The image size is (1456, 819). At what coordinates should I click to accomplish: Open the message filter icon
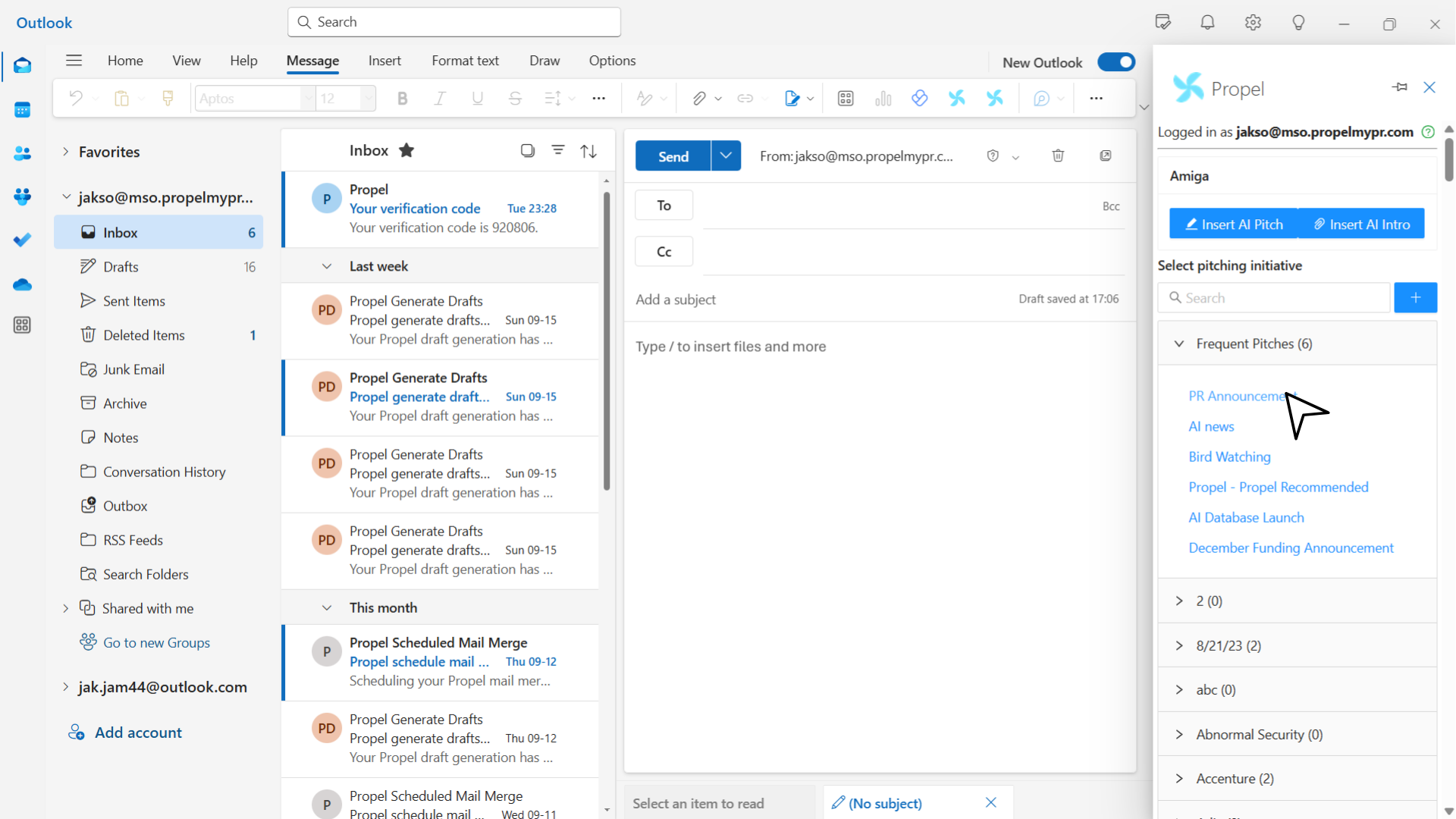(x=558, y=150)
